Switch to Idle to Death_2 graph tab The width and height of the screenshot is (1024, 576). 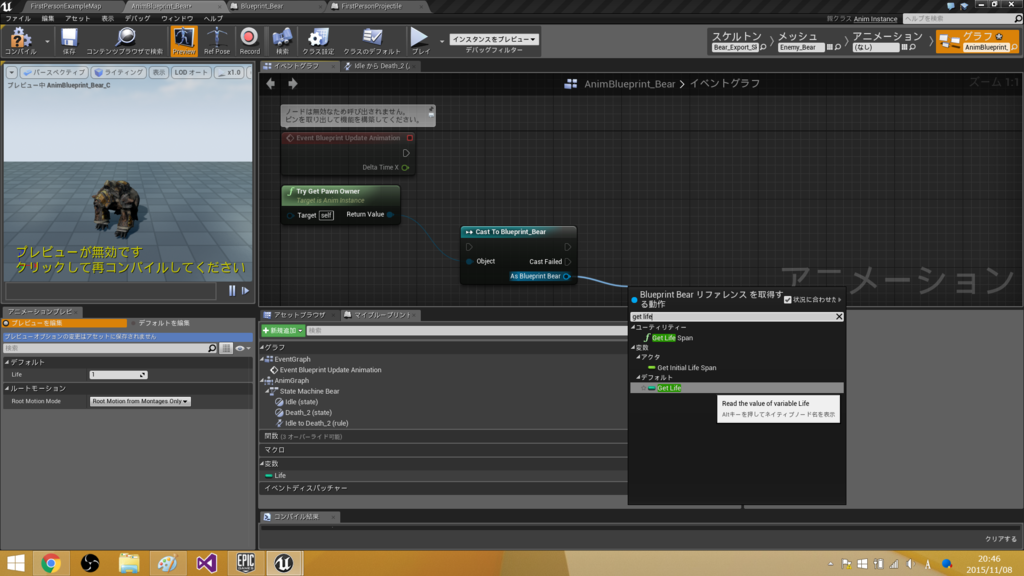click(x=381, y=66)
